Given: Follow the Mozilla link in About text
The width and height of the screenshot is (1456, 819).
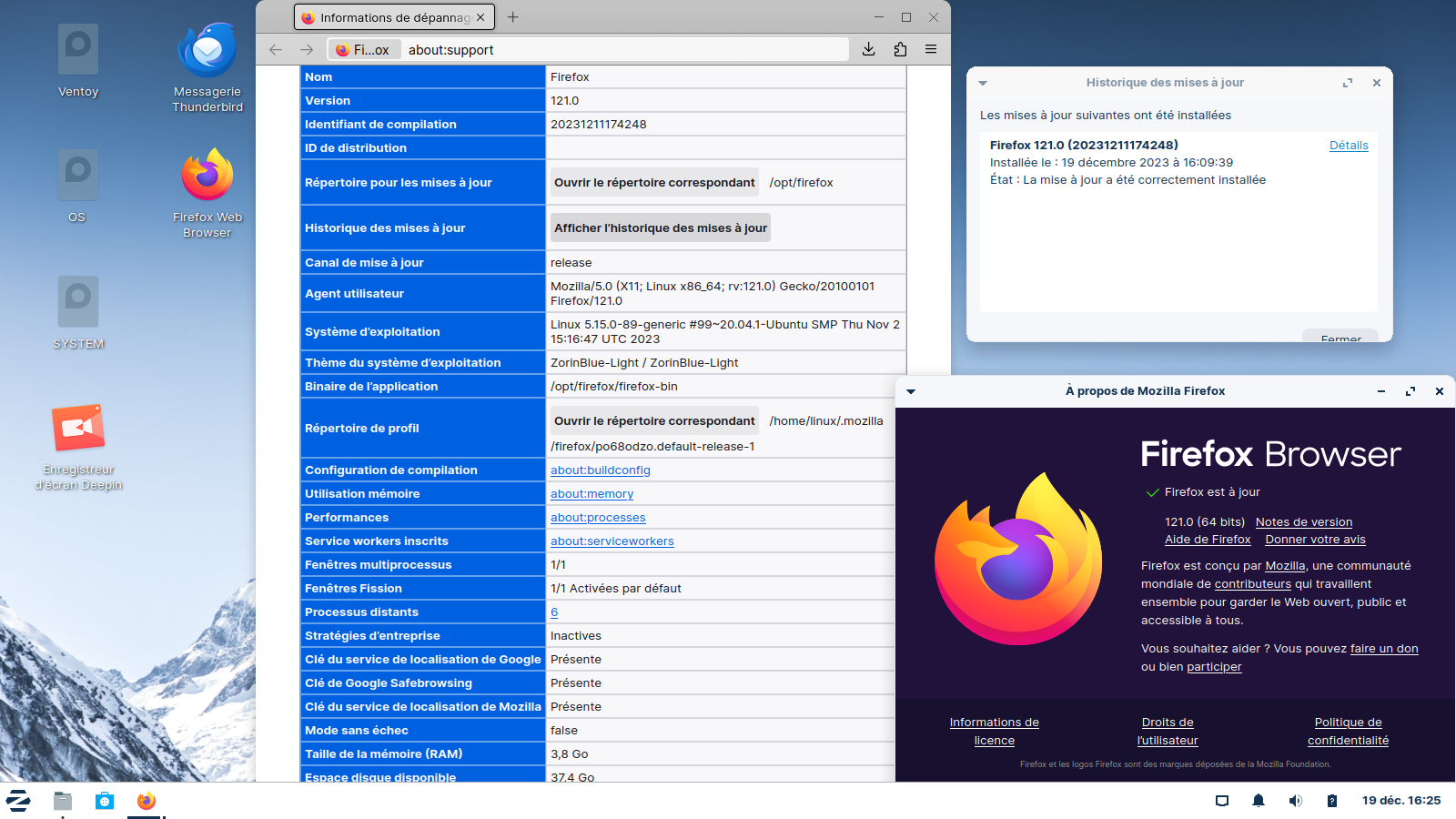Looking at the screenshot, I should coord(1285,566).
